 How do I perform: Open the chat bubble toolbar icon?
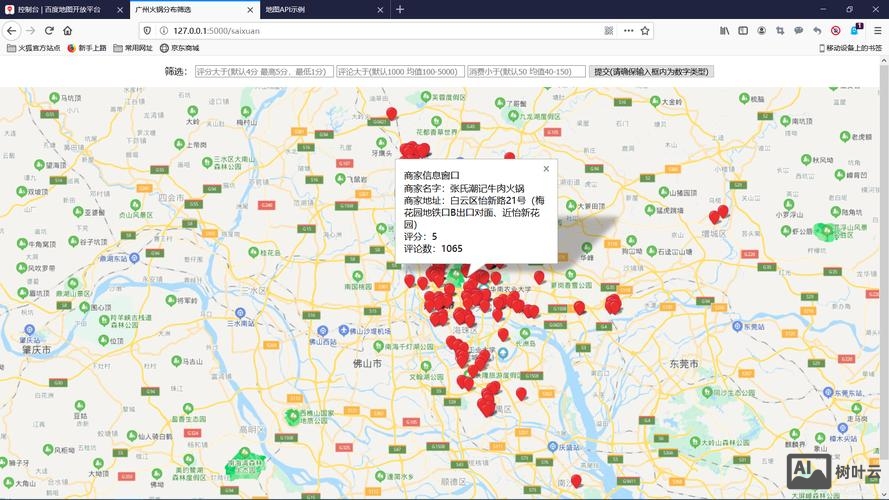[798, 31]
